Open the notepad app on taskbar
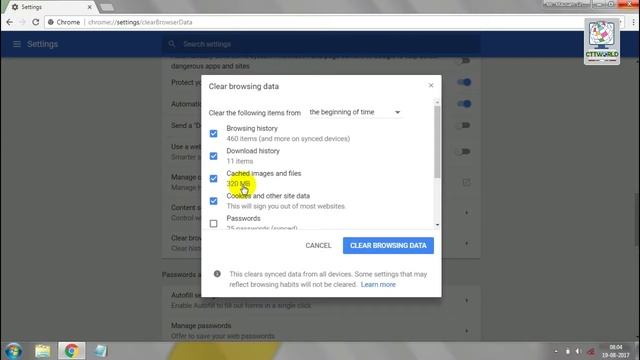 click(x=100, y=351)
